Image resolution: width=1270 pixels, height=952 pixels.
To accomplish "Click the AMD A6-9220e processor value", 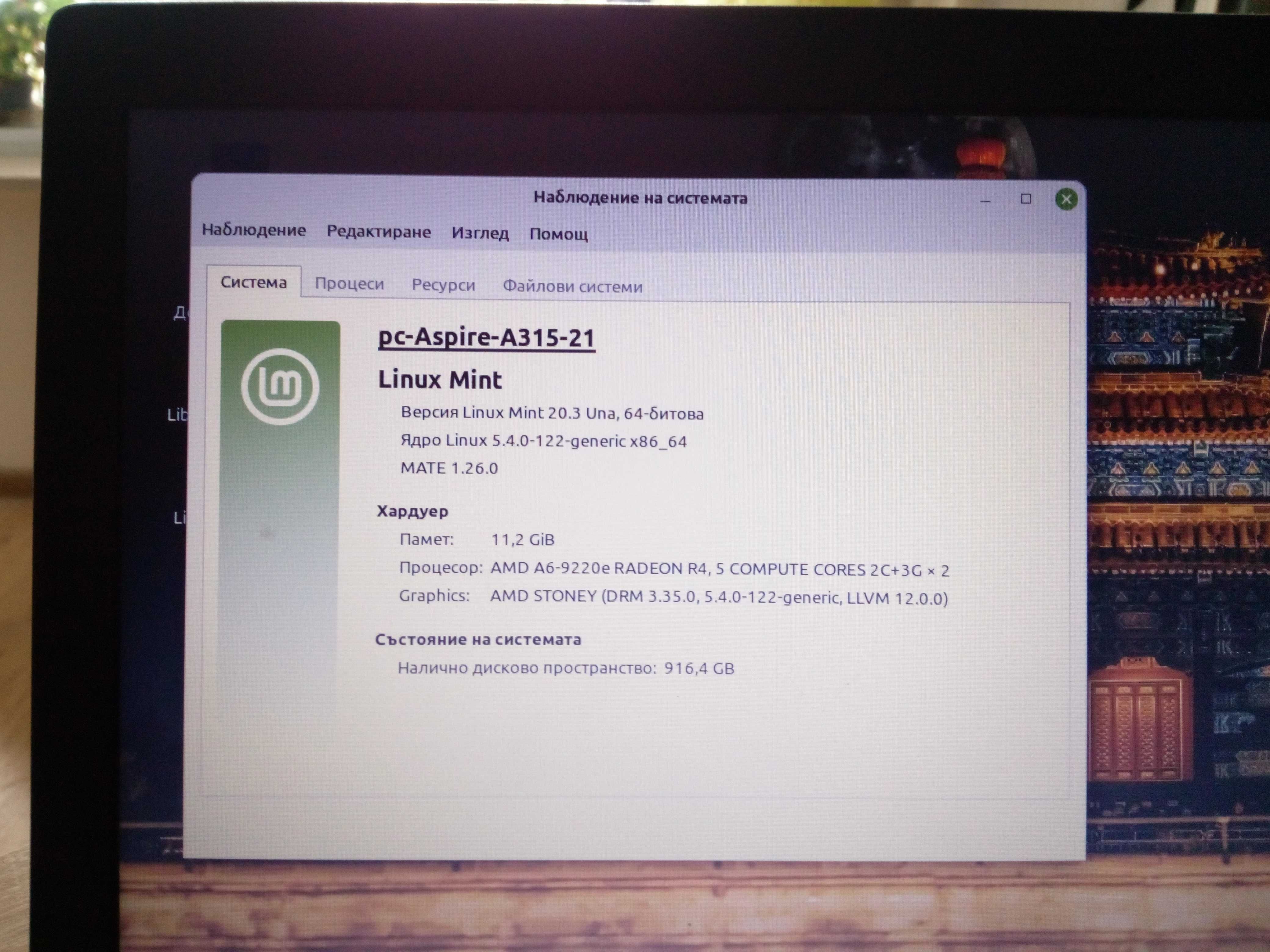I will tap(719, 569).
